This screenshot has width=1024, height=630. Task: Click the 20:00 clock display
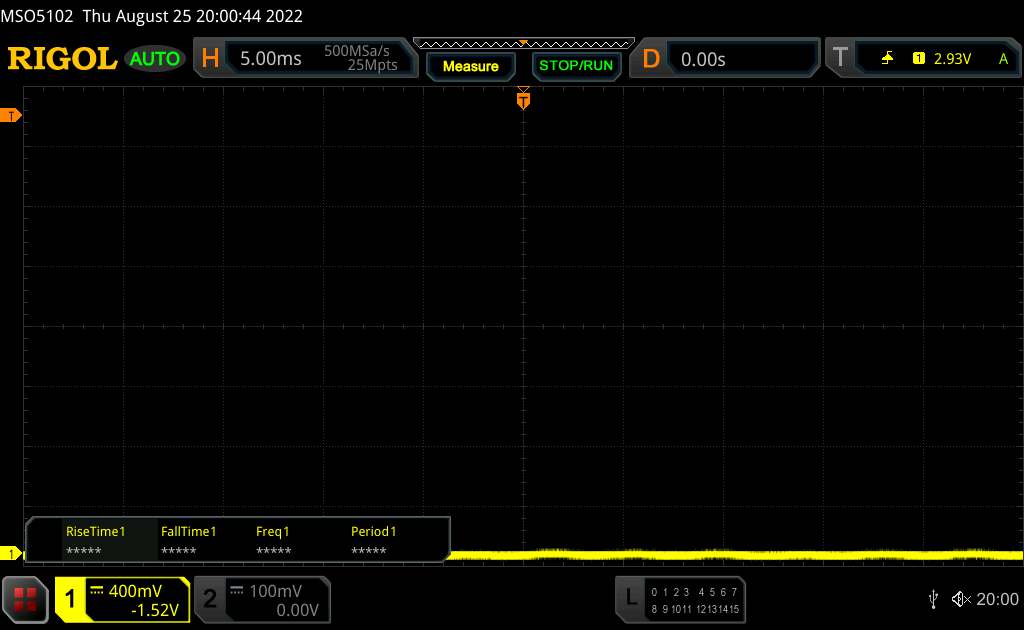tap(997, 599)
